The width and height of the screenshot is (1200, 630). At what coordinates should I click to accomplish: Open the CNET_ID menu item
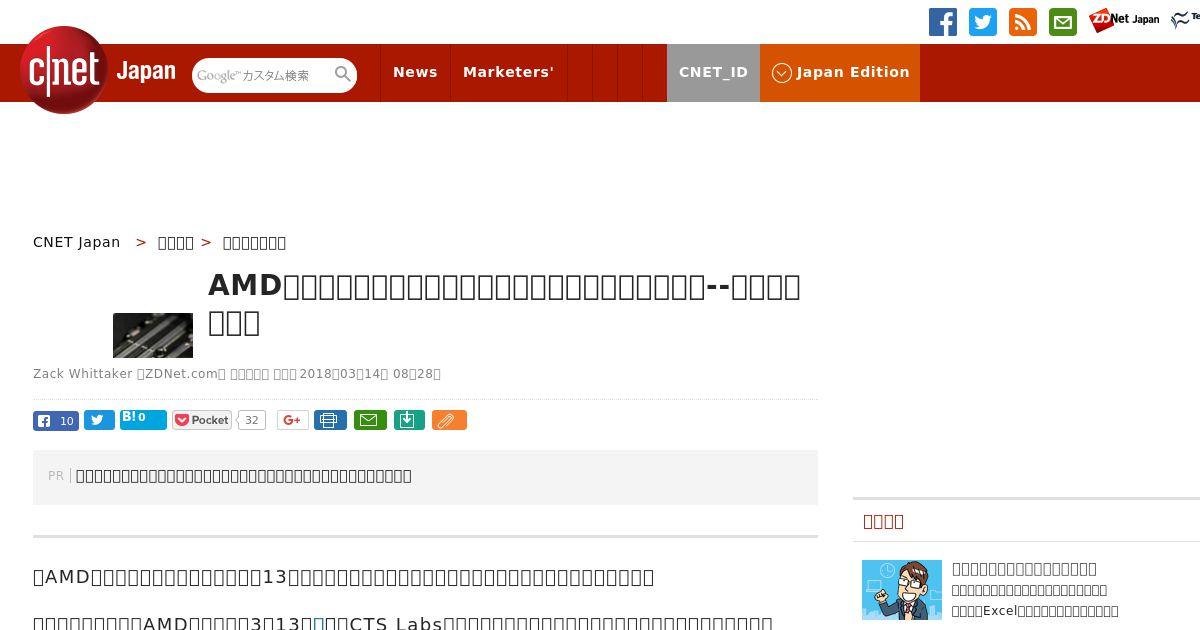coord(713,73)
